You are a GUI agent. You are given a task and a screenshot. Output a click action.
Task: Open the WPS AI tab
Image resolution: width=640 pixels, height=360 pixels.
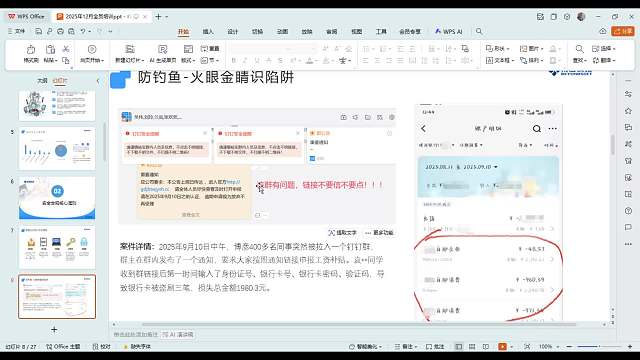point(449,31)
